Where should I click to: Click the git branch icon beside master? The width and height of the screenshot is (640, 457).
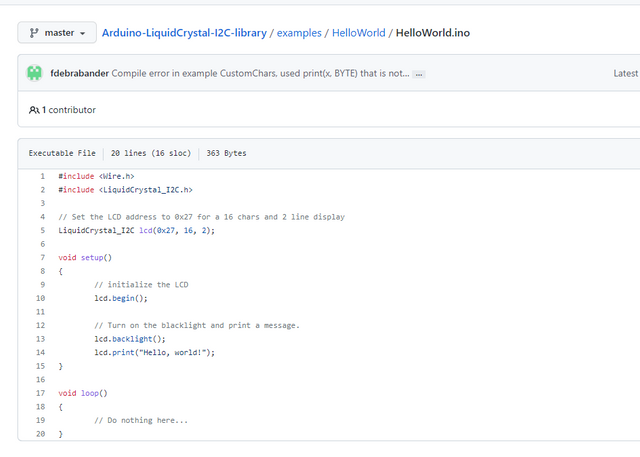34,33
